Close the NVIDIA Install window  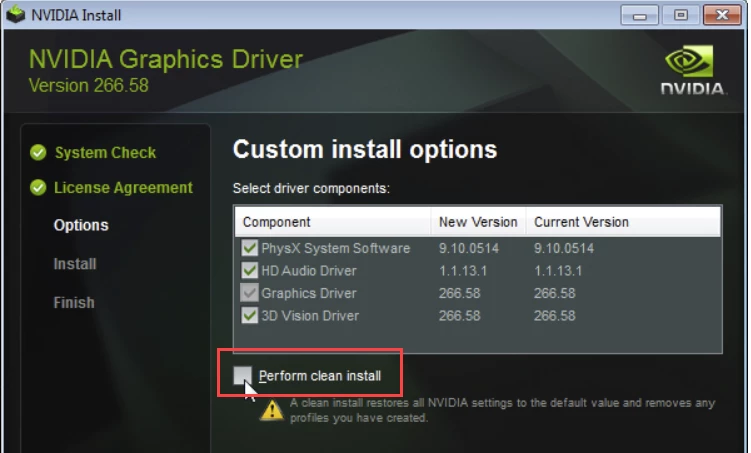click(x=722, y=15)
